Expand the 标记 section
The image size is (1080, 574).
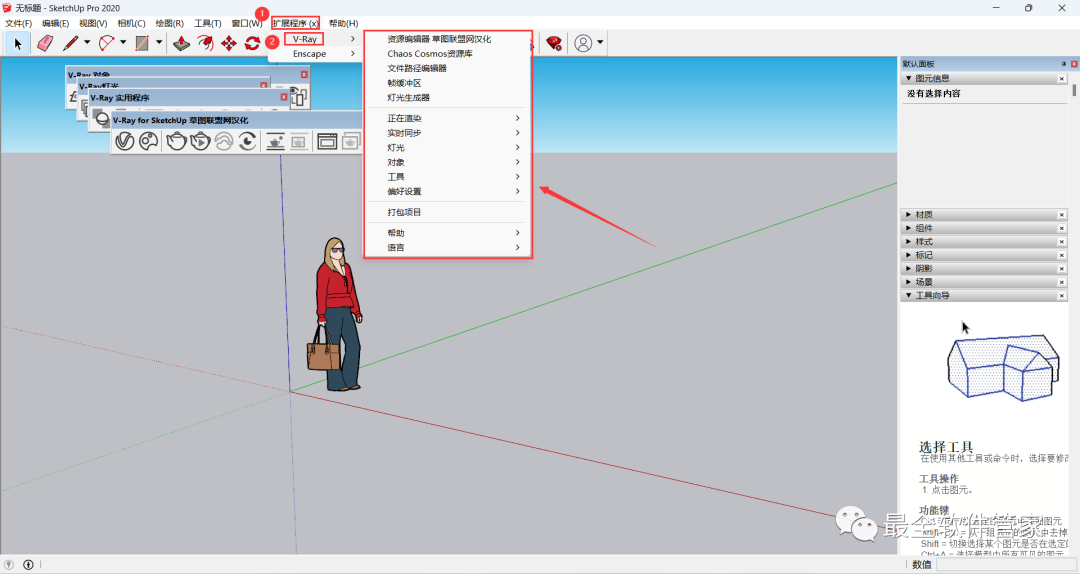[x=908, y=255]
